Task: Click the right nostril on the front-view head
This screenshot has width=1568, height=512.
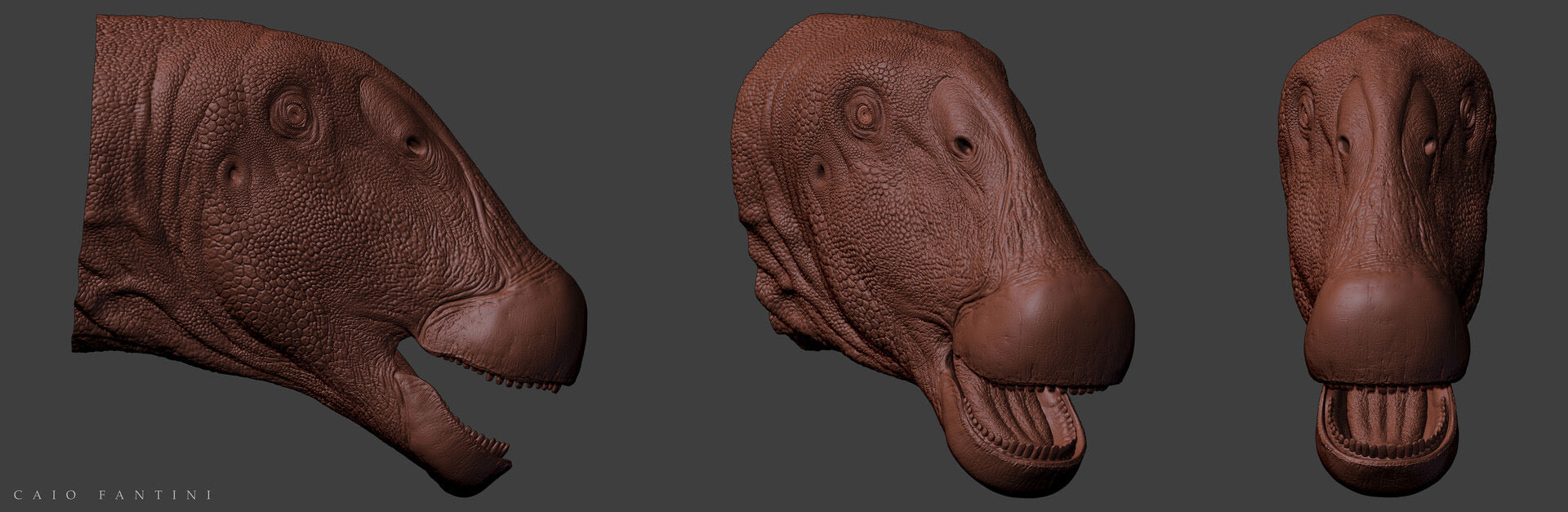Action: (1432, 145)
